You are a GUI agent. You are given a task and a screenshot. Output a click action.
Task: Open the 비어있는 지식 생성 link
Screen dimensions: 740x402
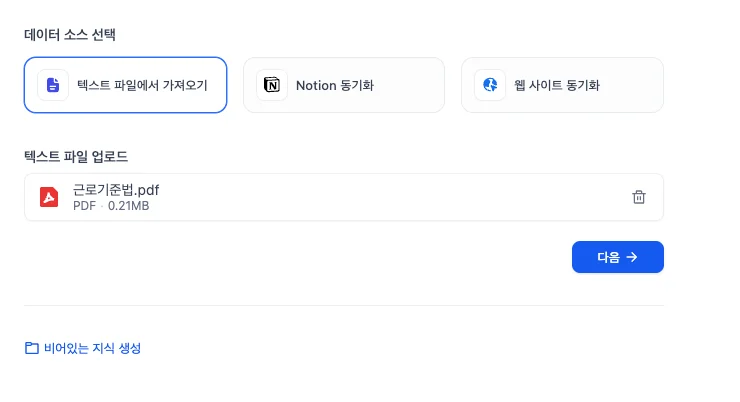pos(92,349)
